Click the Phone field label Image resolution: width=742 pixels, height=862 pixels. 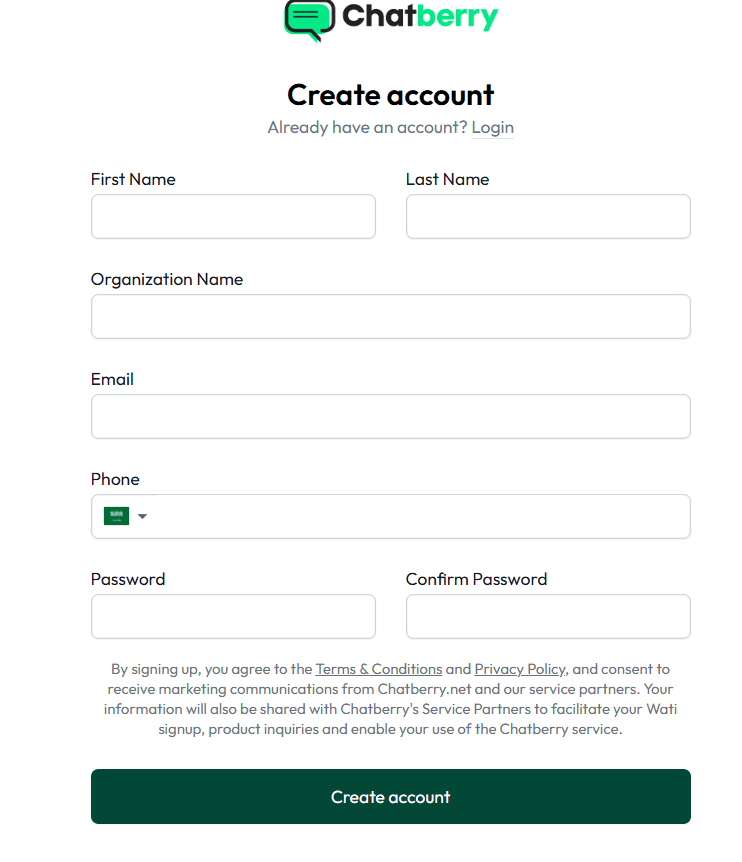(115, 479)
